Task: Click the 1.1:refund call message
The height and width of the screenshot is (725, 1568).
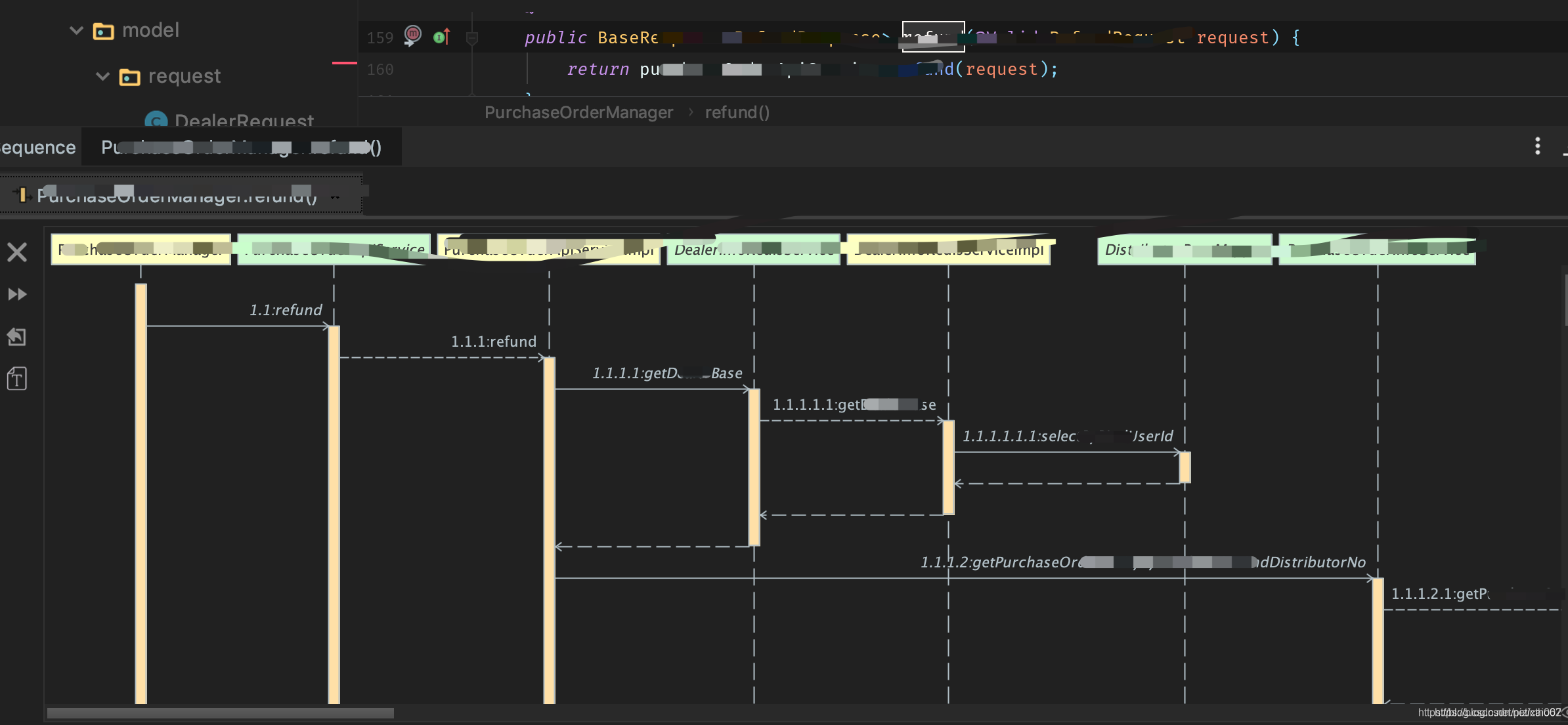Action: click(286, 310)
